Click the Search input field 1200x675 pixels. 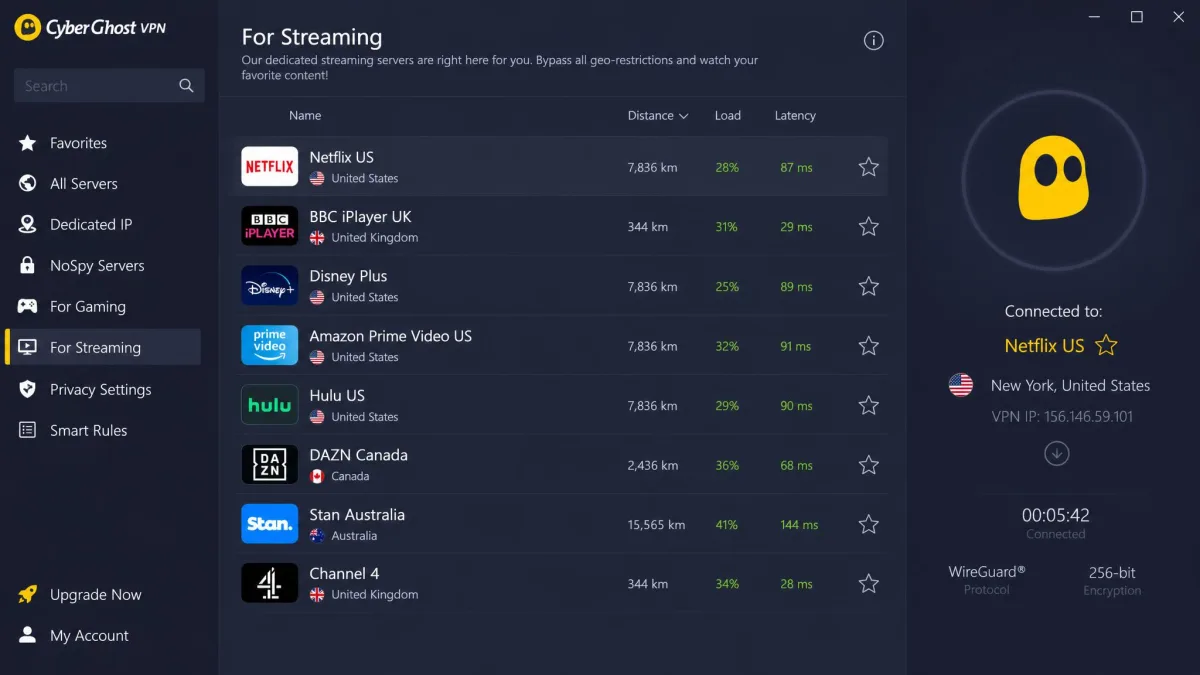pos(109,86)
